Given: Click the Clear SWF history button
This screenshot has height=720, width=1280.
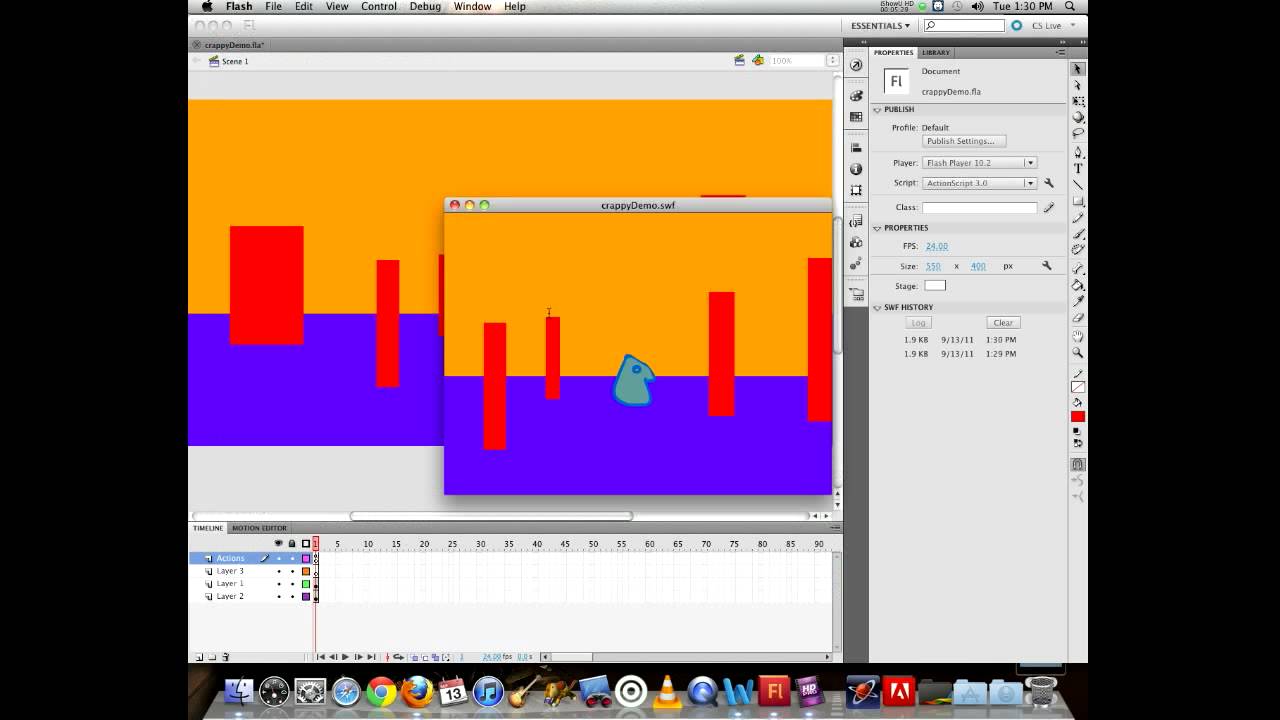Looking at the screenshot, I should click(x=1003, y=323).
